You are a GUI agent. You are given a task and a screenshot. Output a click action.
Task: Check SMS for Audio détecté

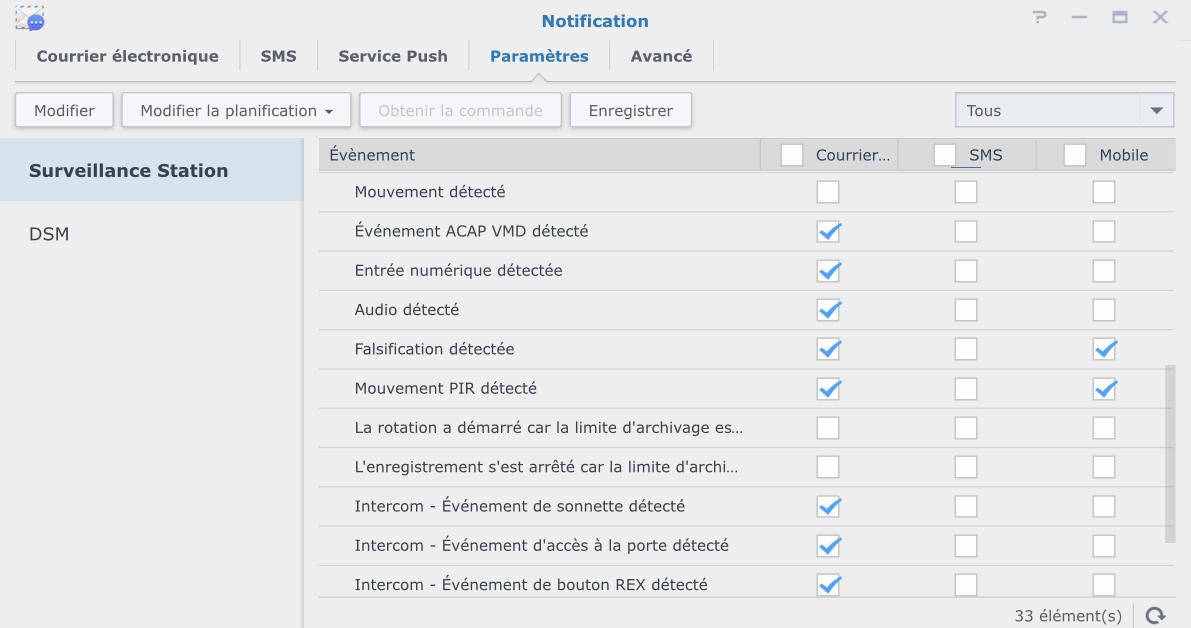click(965, 310)
